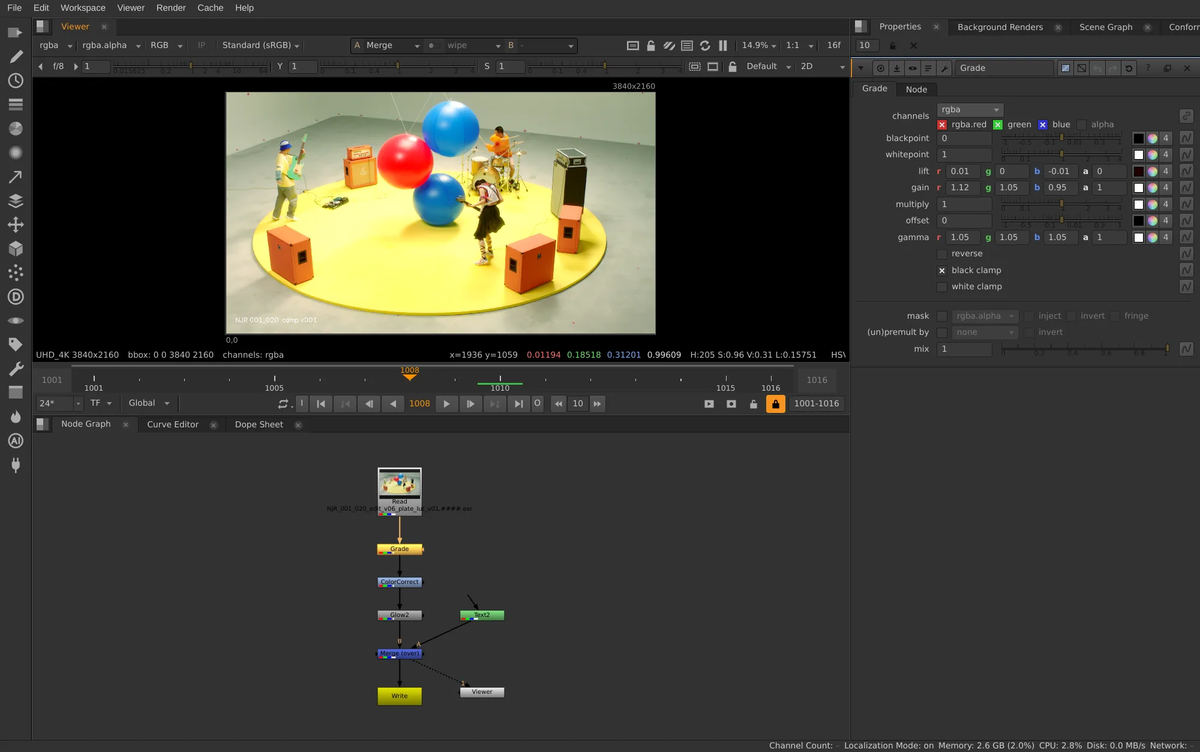Screen dimensions: 1200x752
Task: Click the Grade node revert/reset icon
Action: [x=1129, y=68]
